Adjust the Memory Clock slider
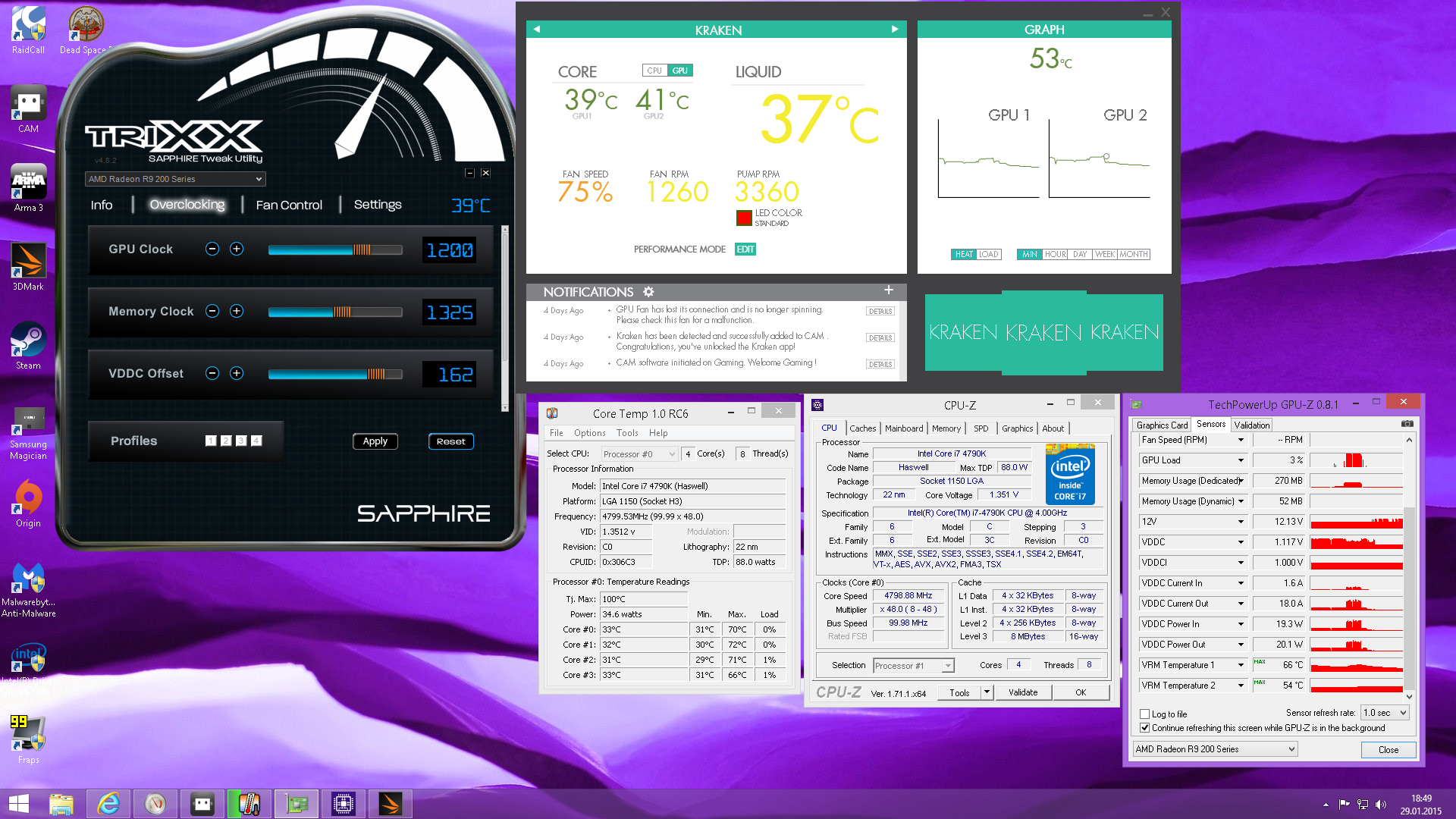 pos(335,312)
